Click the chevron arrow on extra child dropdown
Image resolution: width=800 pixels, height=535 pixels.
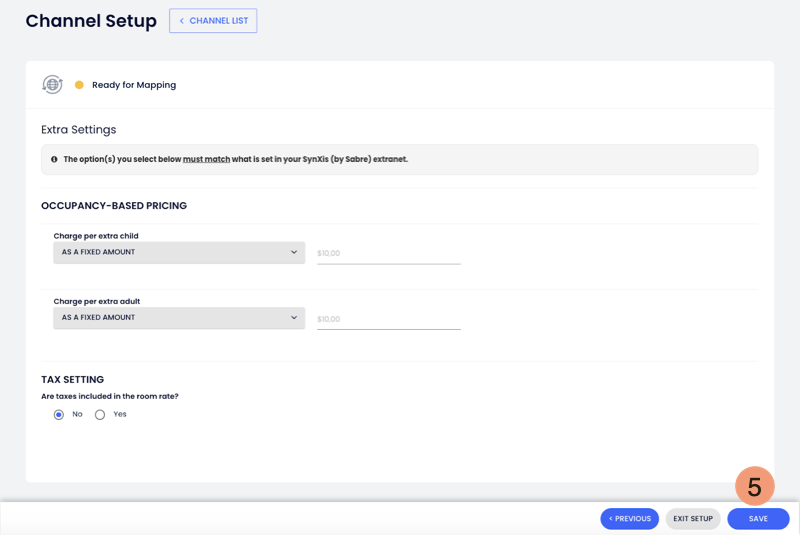click(x=294, y=252)
